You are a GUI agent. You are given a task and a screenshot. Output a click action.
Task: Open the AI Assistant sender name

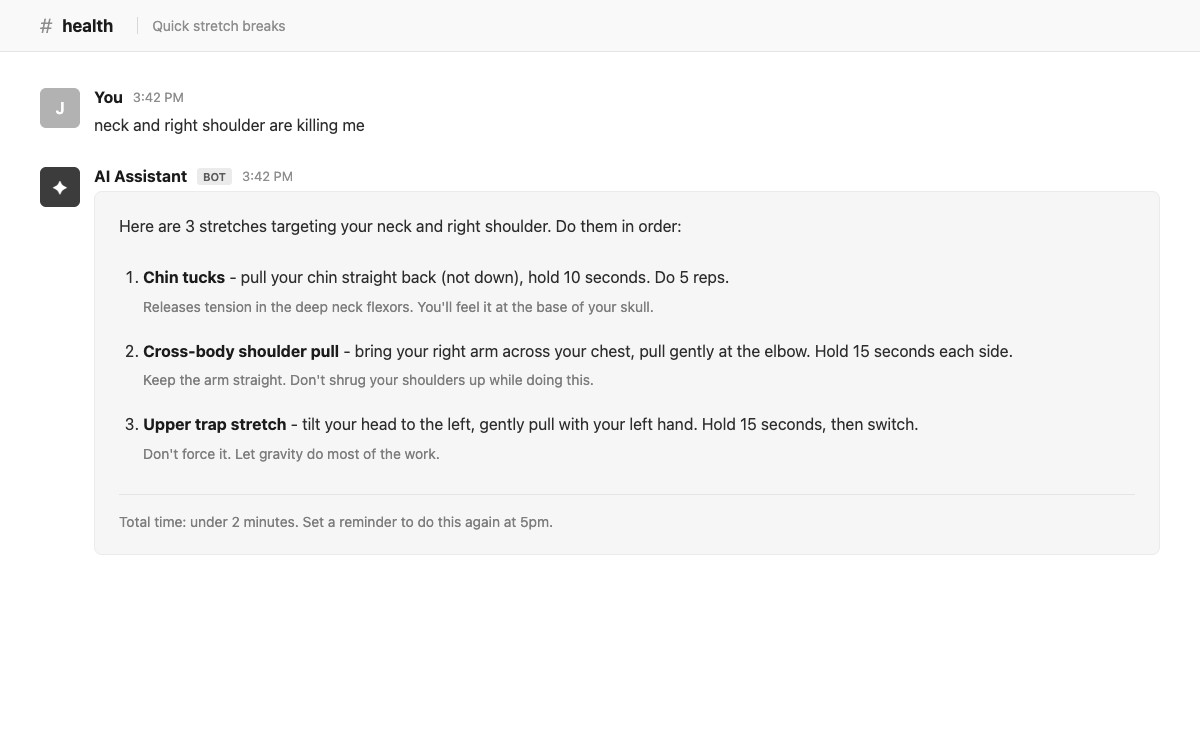140,176
